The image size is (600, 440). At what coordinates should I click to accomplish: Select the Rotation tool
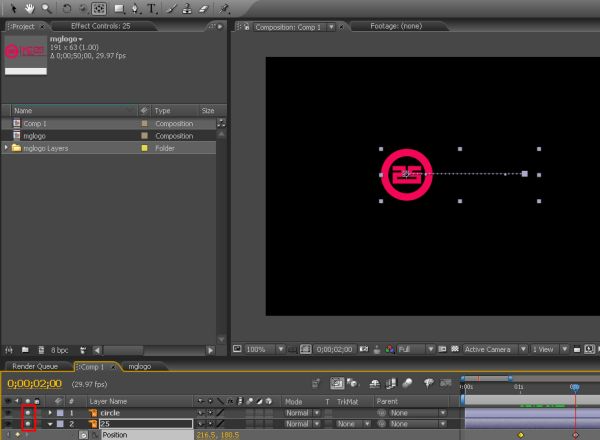tap(67, 8)
